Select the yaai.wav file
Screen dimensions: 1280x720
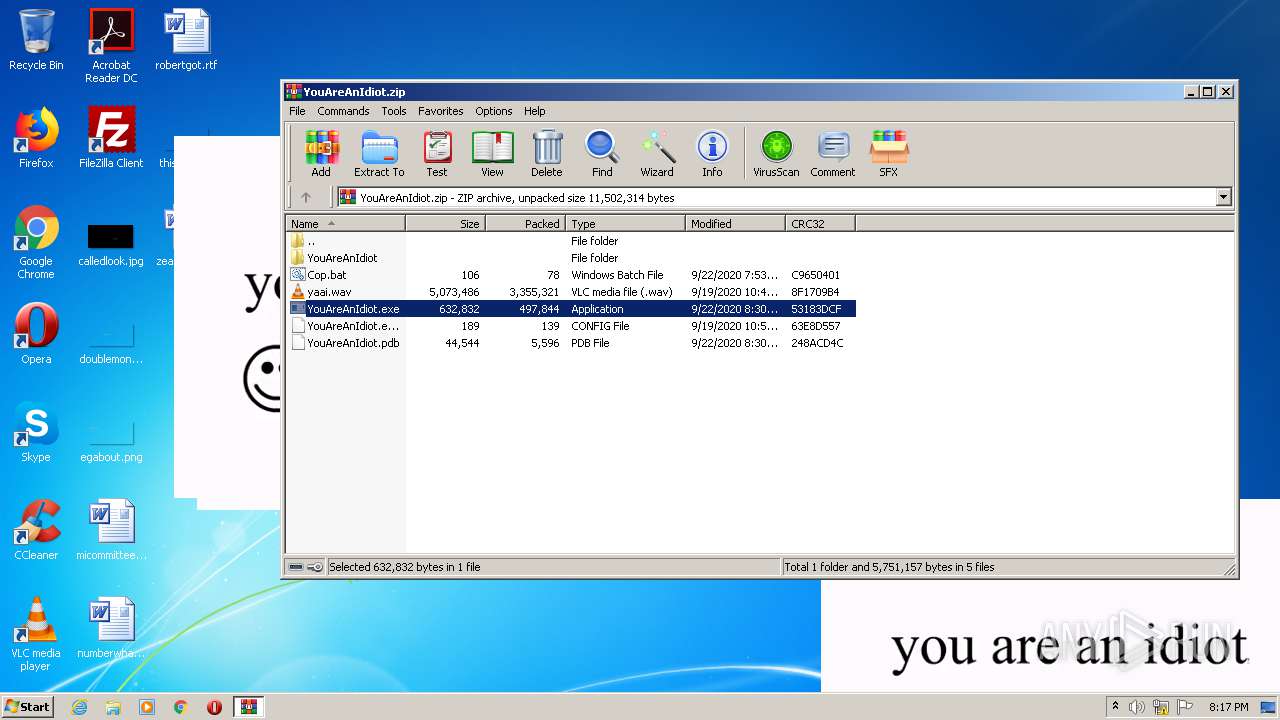tap(571, 292)
